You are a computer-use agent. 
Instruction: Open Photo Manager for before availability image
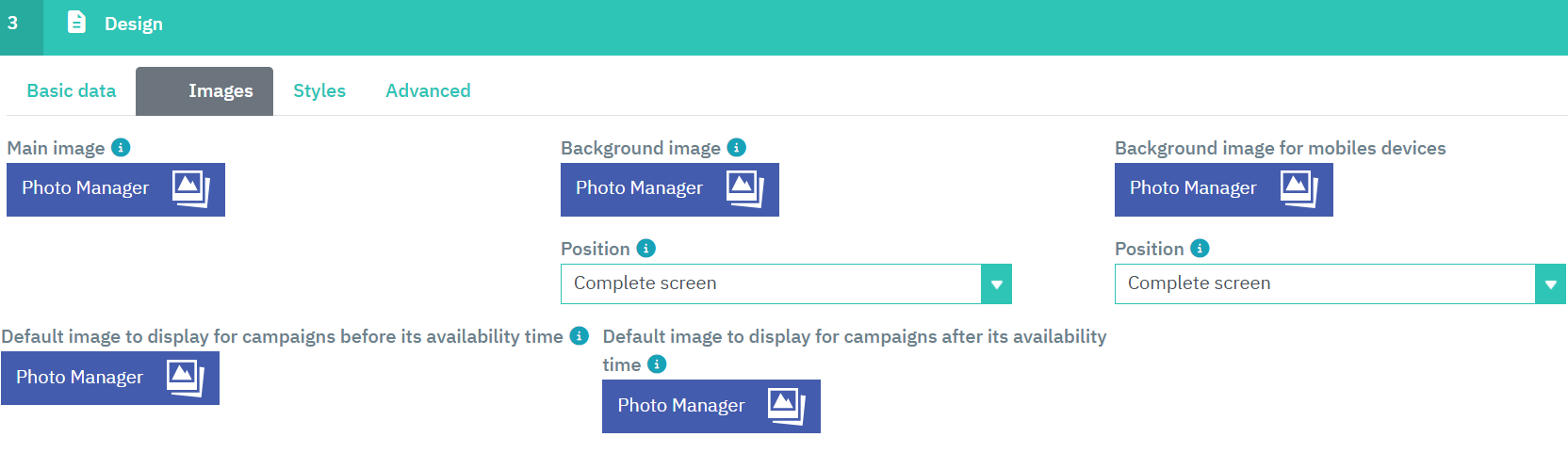point(109,378)
